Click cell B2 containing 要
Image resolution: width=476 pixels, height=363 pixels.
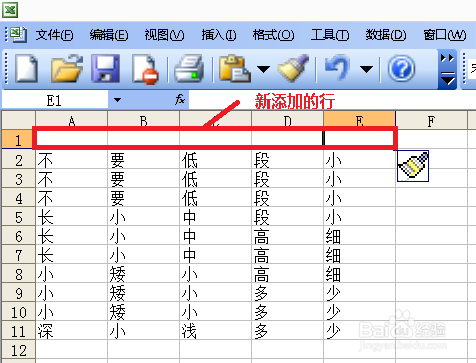coord(143,160)
